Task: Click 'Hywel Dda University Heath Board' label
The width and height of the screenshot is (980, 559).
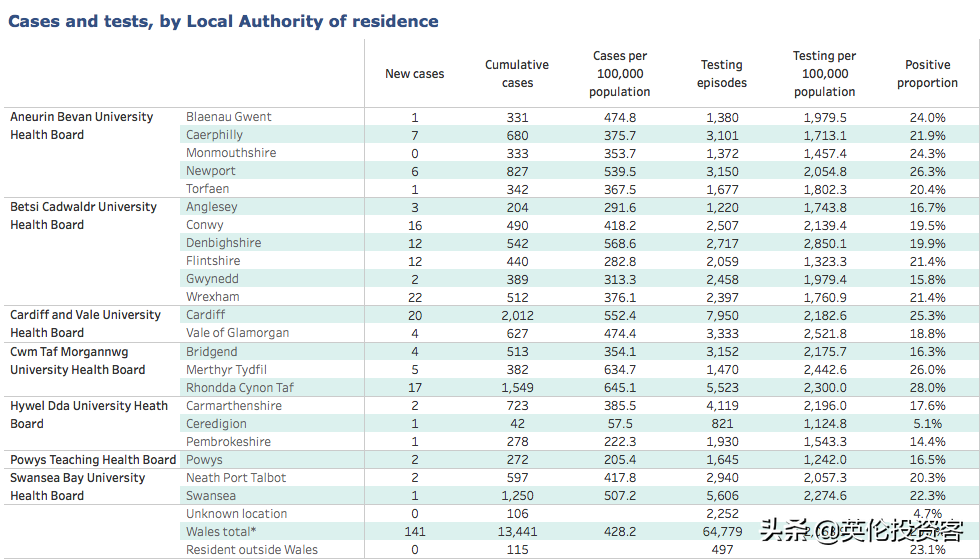Action: pyautogui.click(x=89, y=415)
